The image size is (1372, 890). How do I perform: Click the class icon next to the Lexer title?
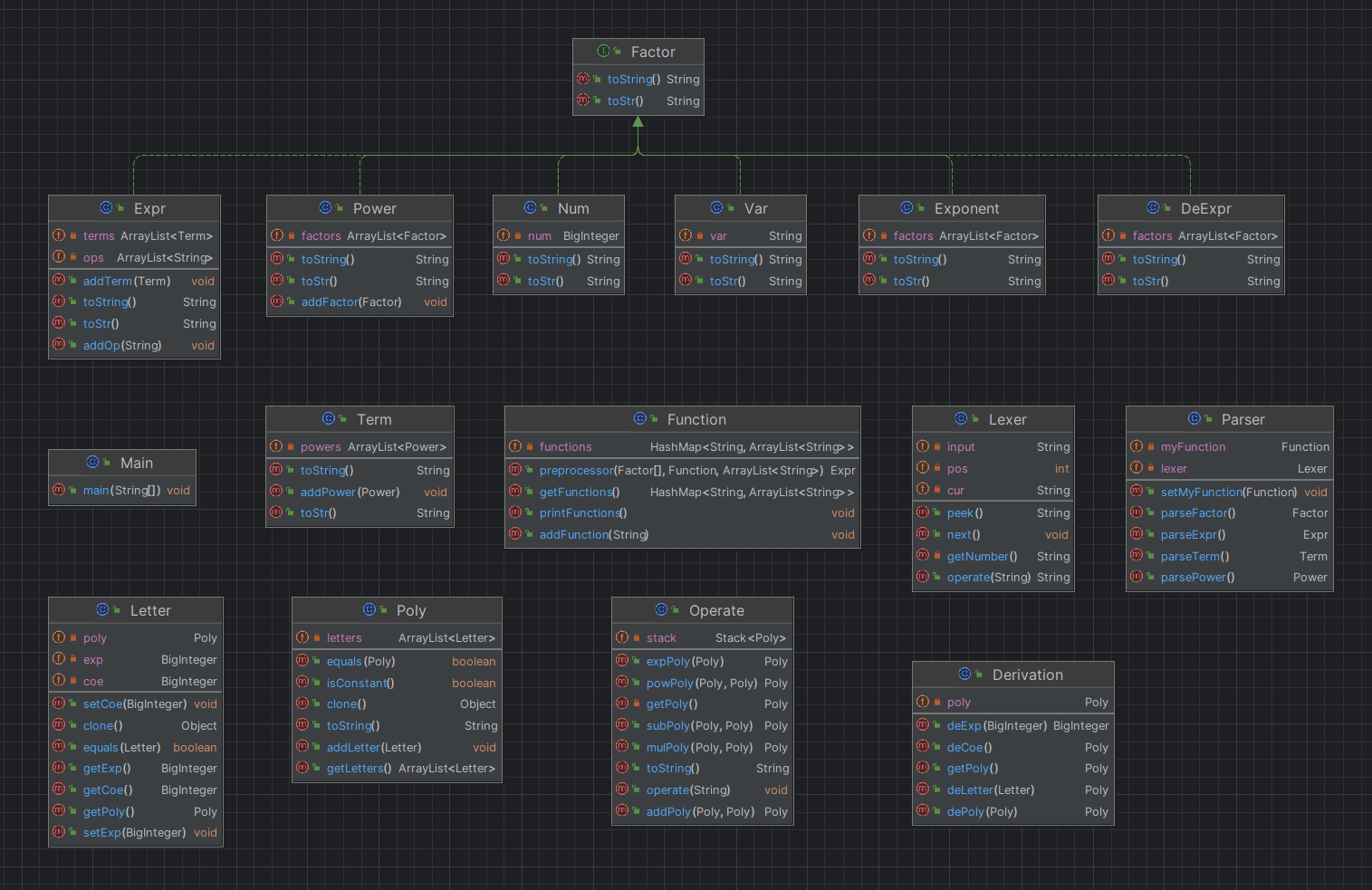point(961,419)
